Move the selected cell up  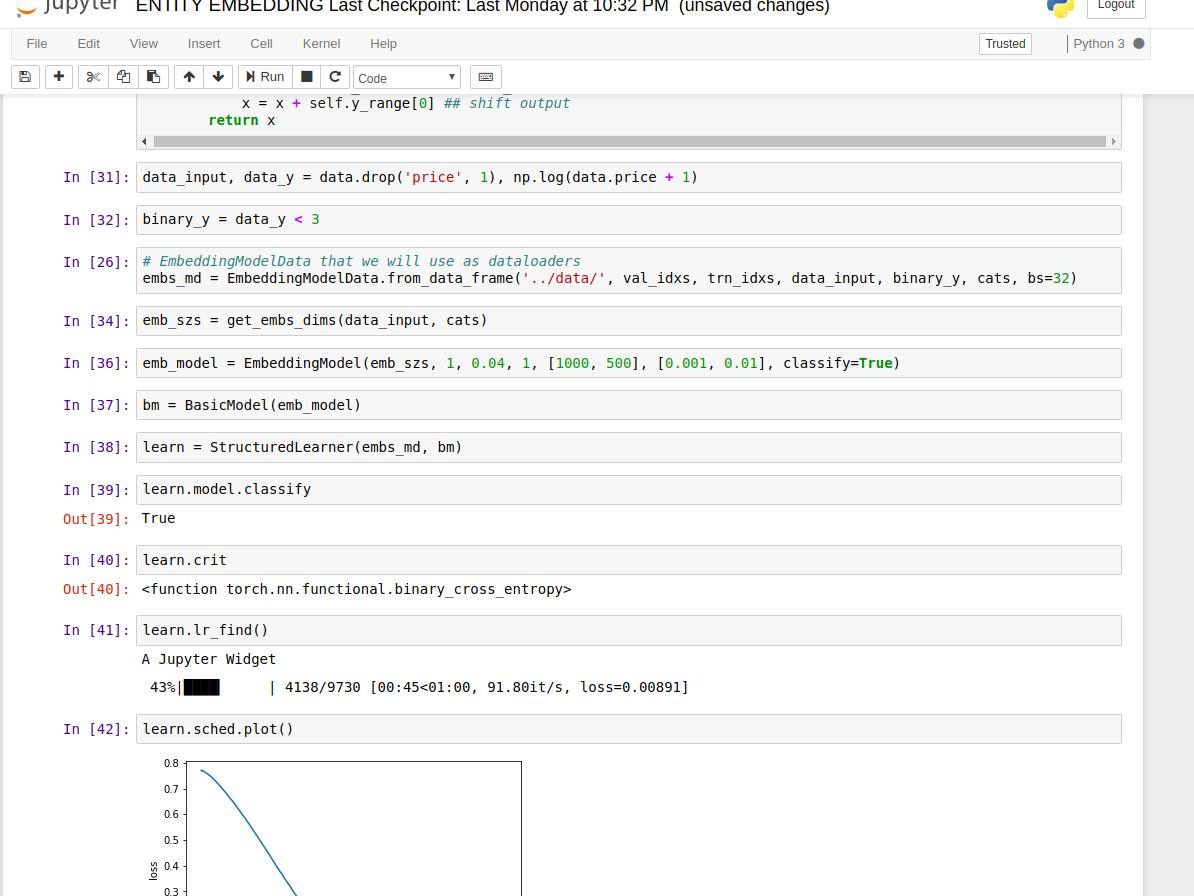[189, 77]
